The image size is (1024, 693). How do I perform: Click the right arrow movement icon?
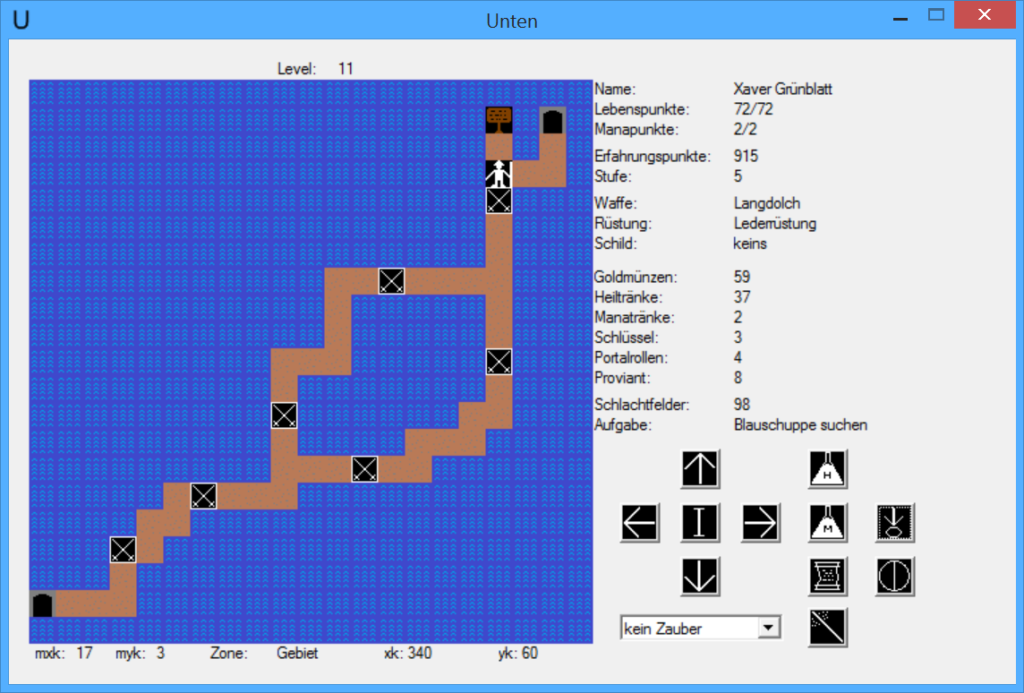pyautogui.click(x=760, y=523)
